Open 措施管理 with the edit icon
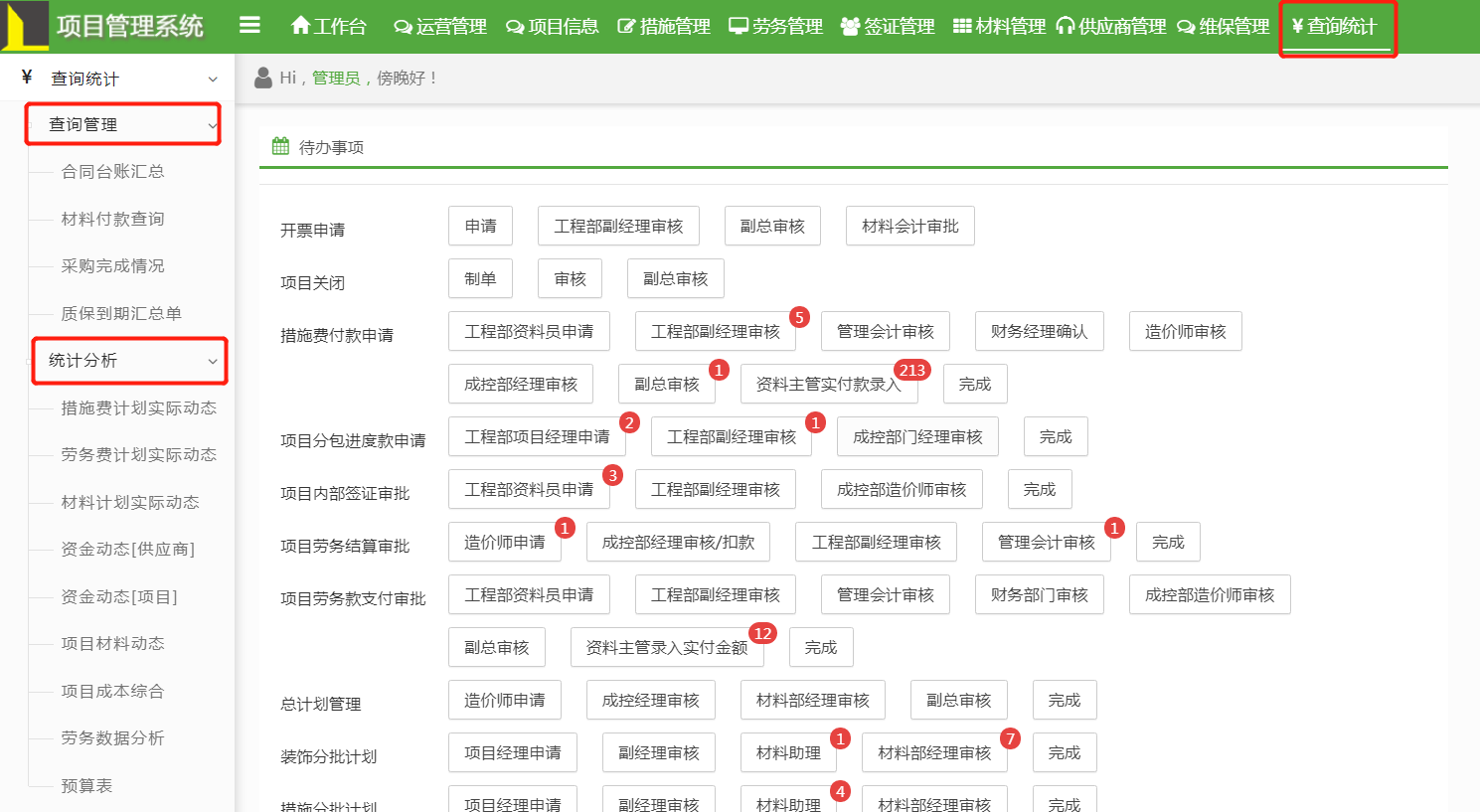 (x=663, y=26)
